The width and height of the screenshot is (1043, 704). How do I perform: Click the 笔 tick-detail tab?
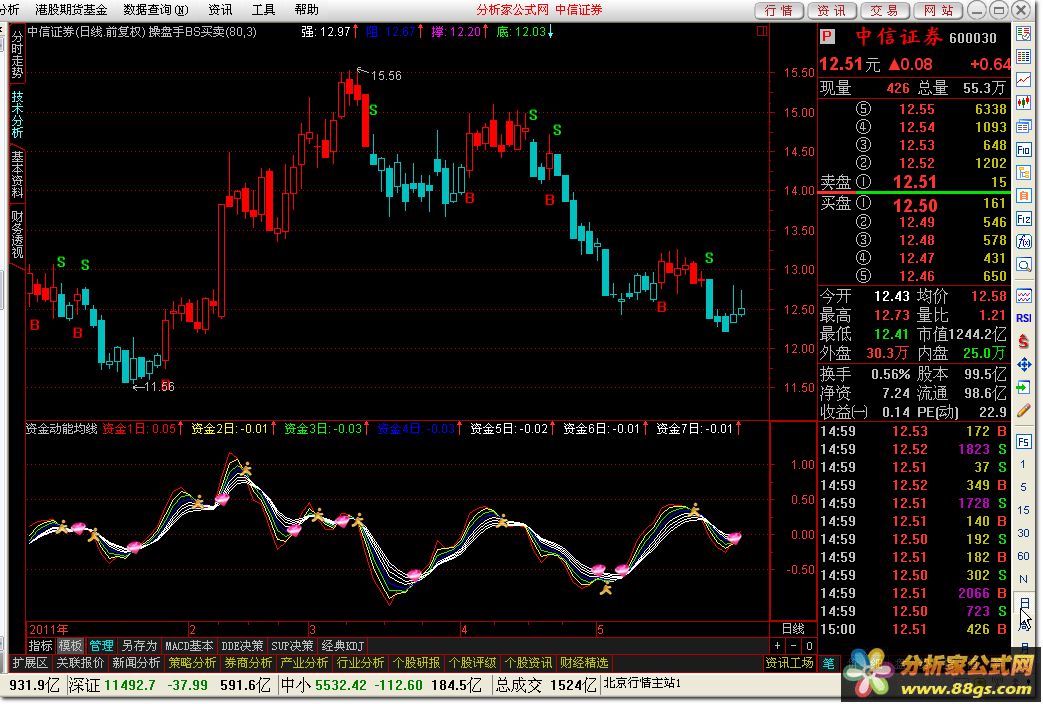(828, 663)
